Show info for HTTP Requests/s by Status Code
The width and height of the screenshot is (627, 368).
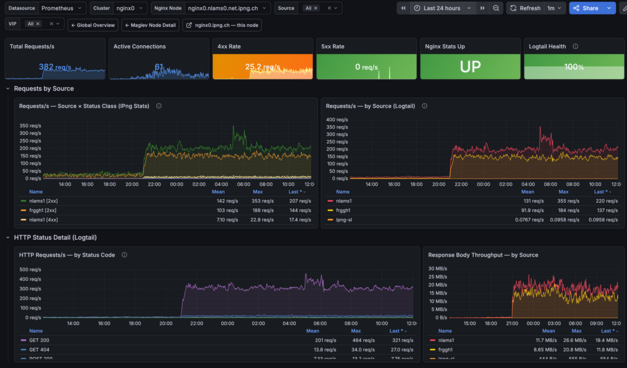pos(124,255)
